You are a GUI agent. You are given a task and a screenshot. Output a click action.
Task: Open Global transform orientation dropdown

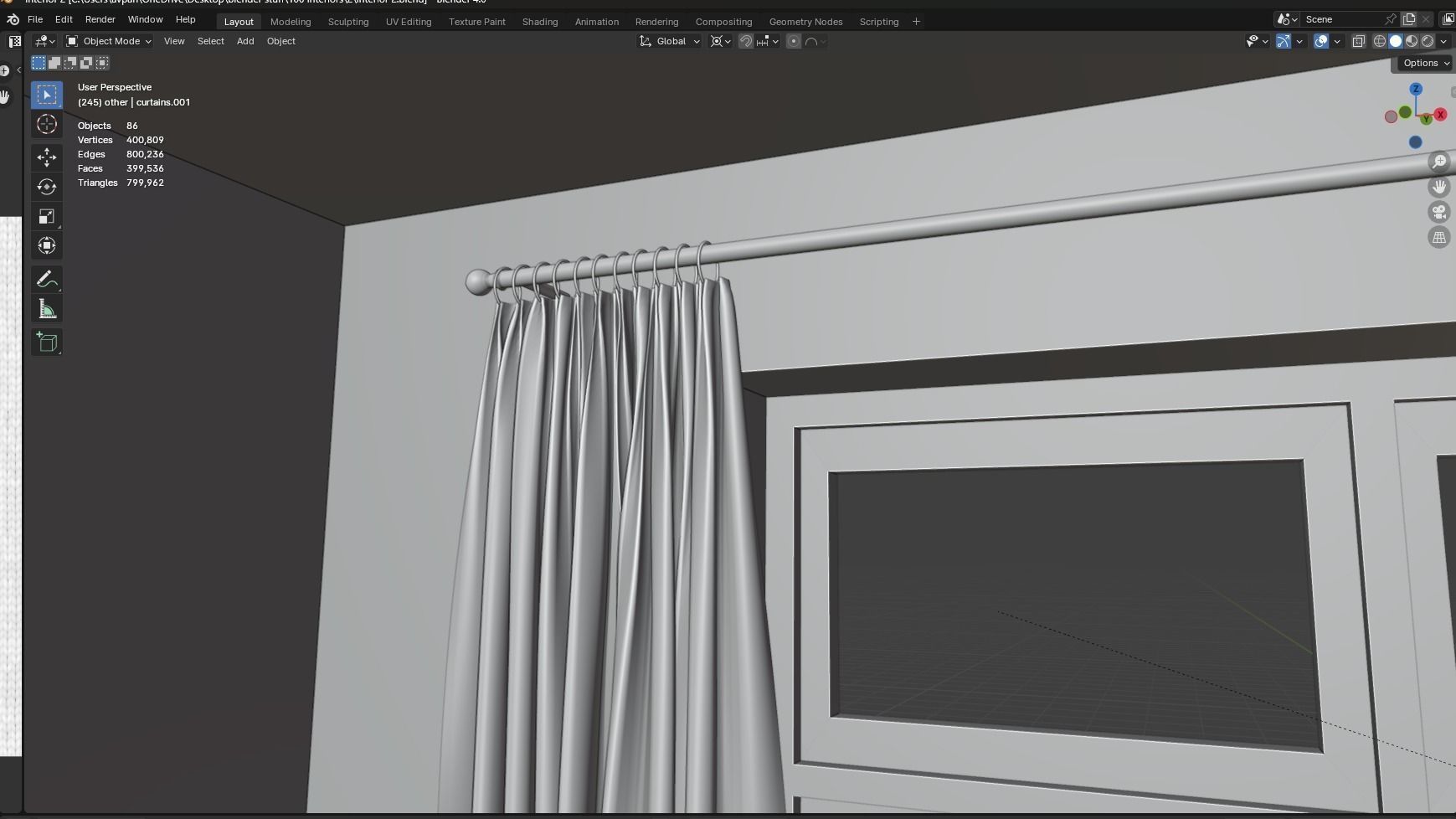pyautogui.click(x=669, y=41)
